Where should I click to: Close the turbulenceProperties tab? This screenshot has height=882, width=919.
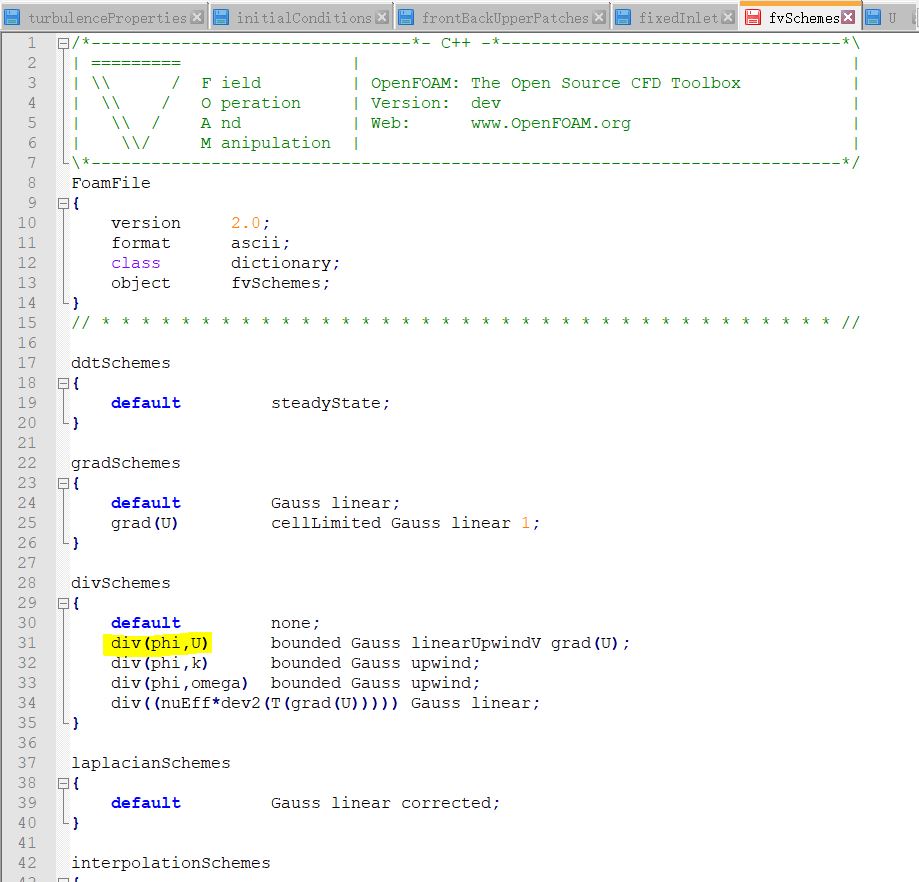pyautogui.click(x=198, y=18)
